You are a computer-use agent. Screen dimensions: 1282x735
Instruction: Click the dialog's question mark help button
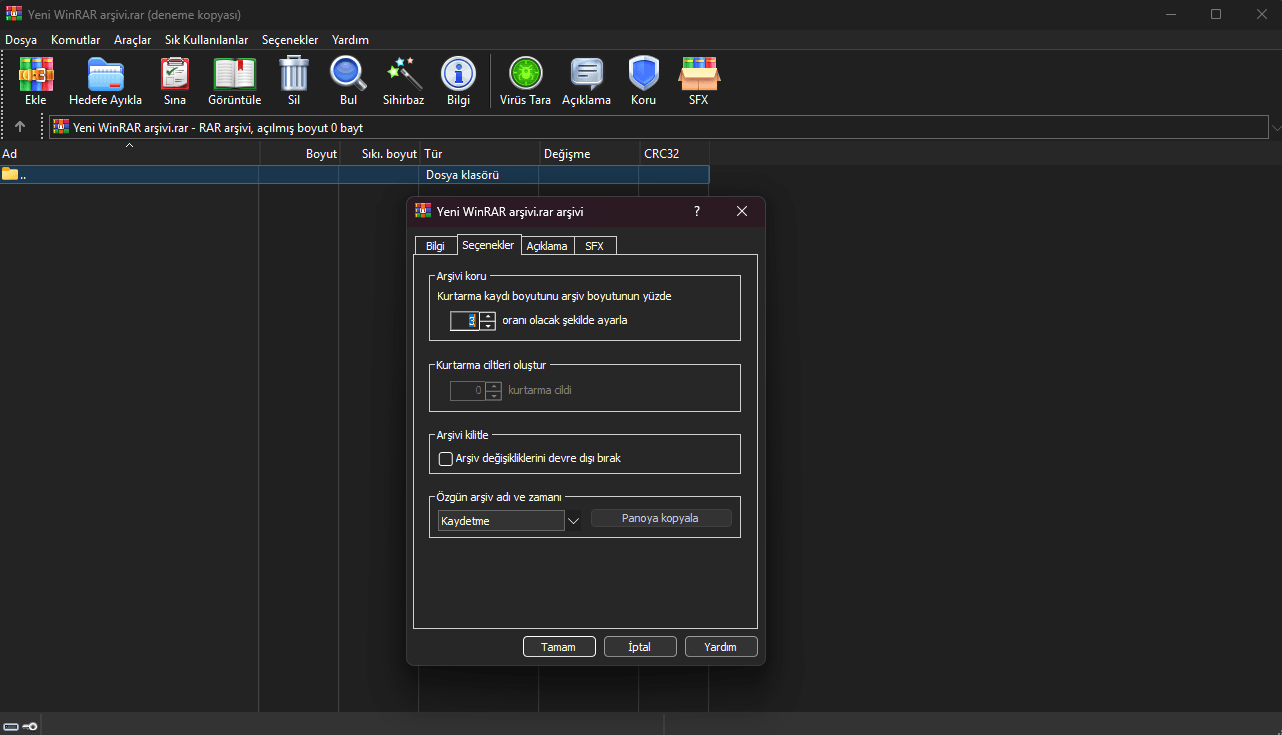[x=697, y=211]
